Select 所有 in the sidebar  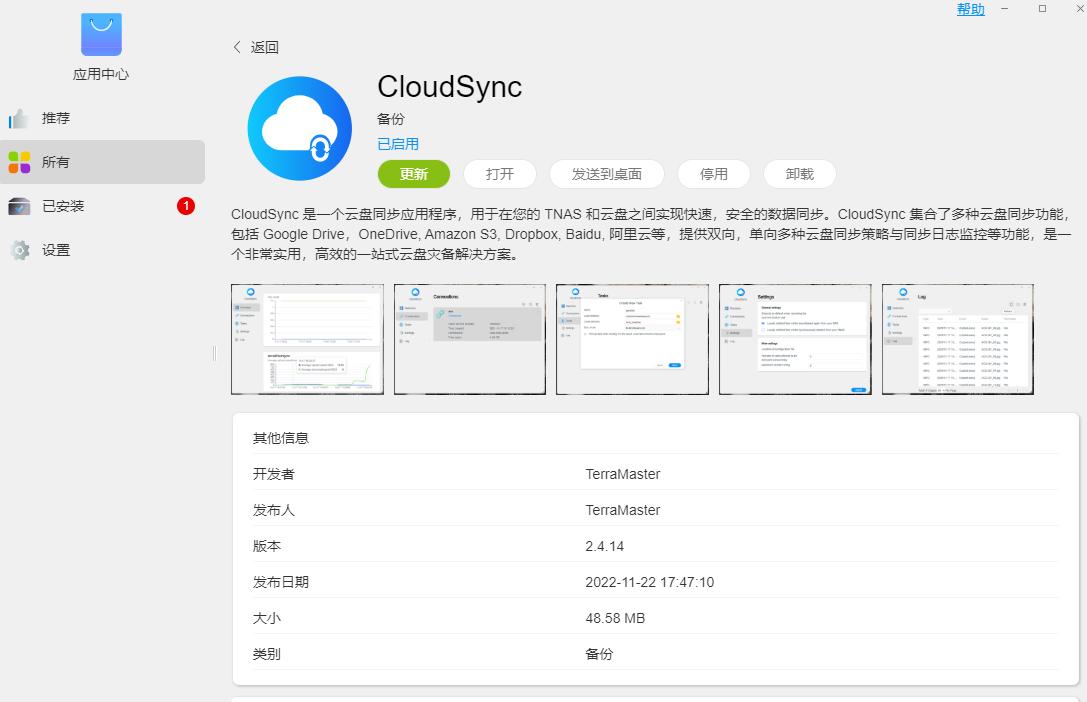click(55, 162)
